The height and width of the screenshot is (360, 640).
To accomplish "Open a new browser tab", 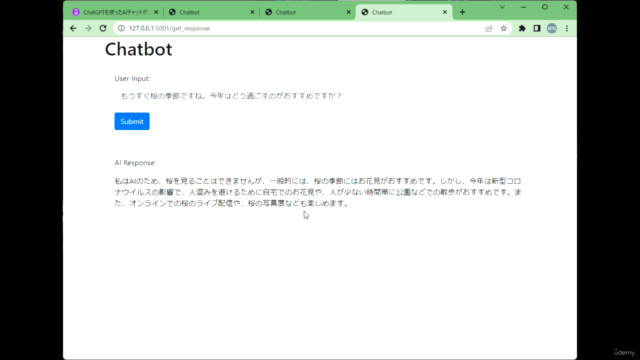I will pos(462,12).
